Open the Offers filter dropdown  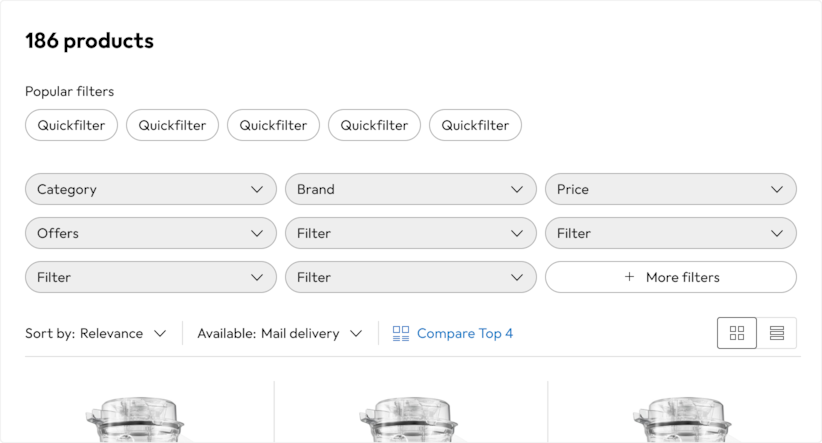150,233
